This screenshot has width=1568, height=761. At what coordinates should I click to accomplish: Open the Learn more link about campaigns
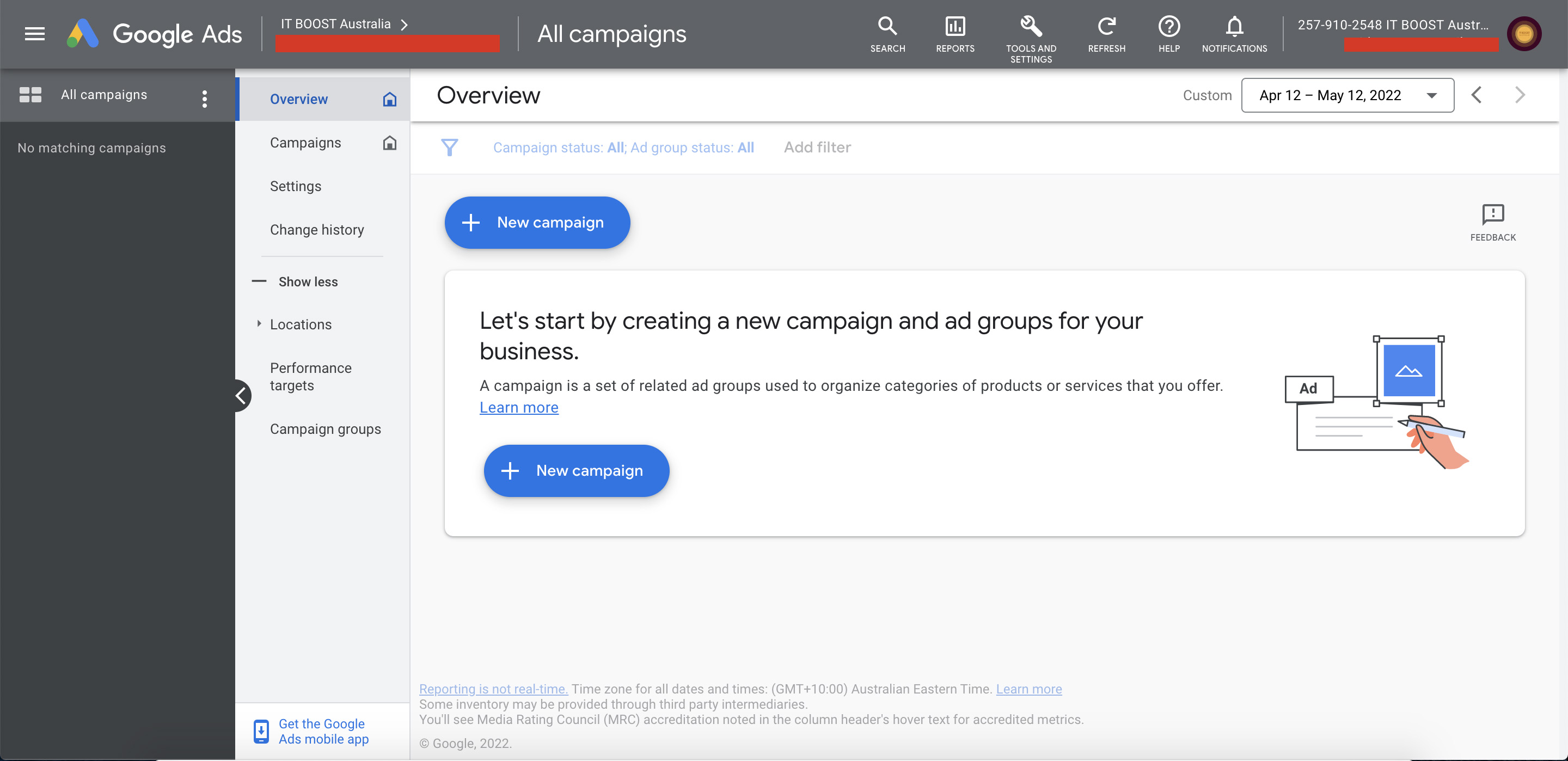pos(519,407)
